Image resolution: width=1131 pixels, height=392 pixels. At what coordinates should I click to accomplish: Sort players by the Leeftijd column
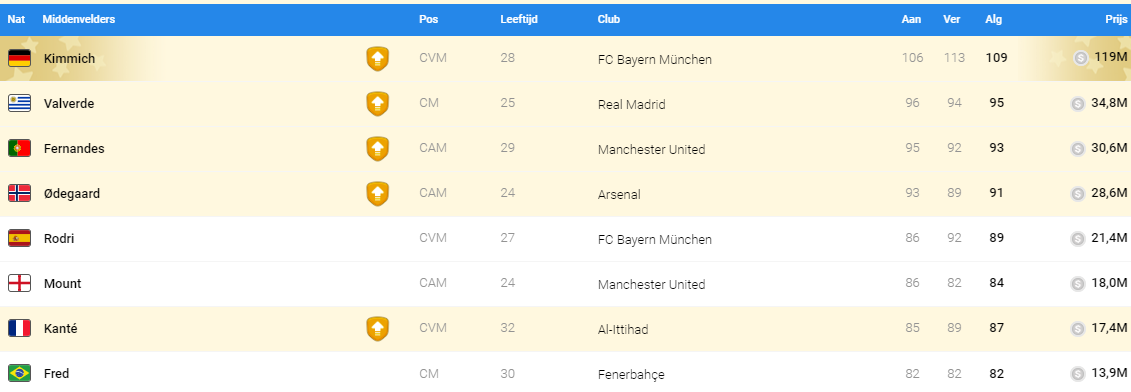[518, 19]
